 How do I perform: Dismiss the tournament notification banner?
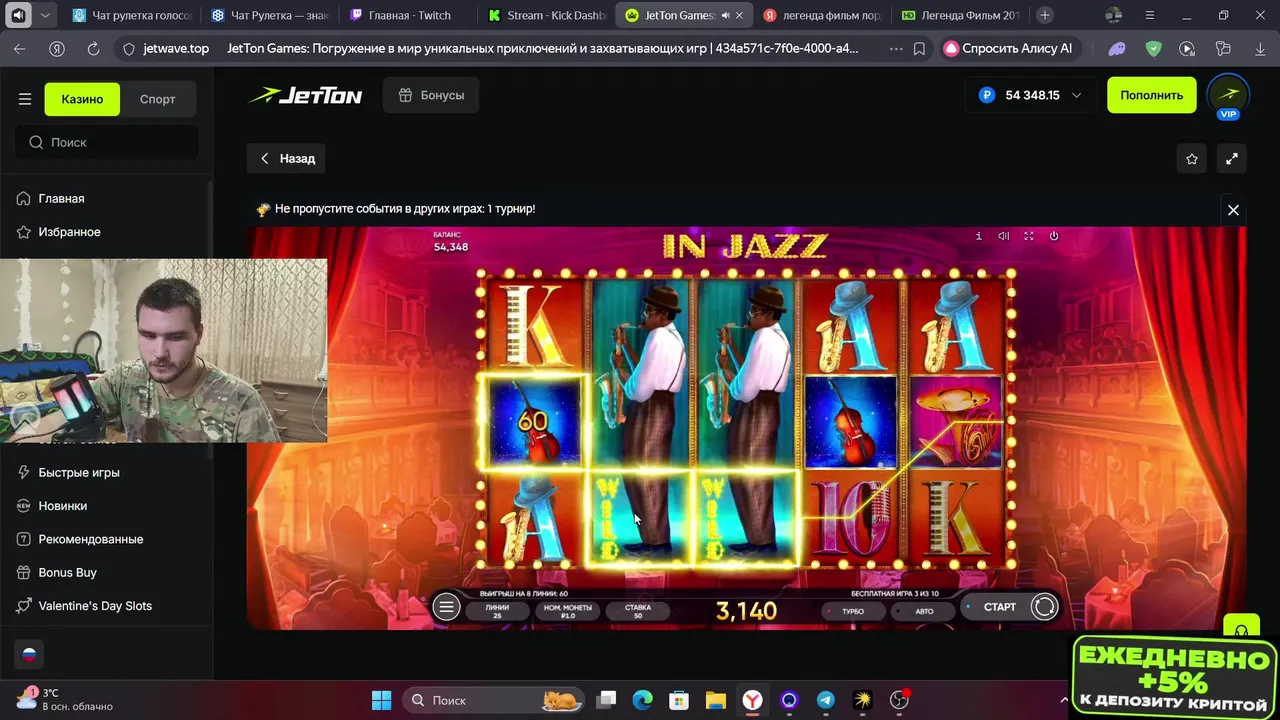(x=1233, y=210)
